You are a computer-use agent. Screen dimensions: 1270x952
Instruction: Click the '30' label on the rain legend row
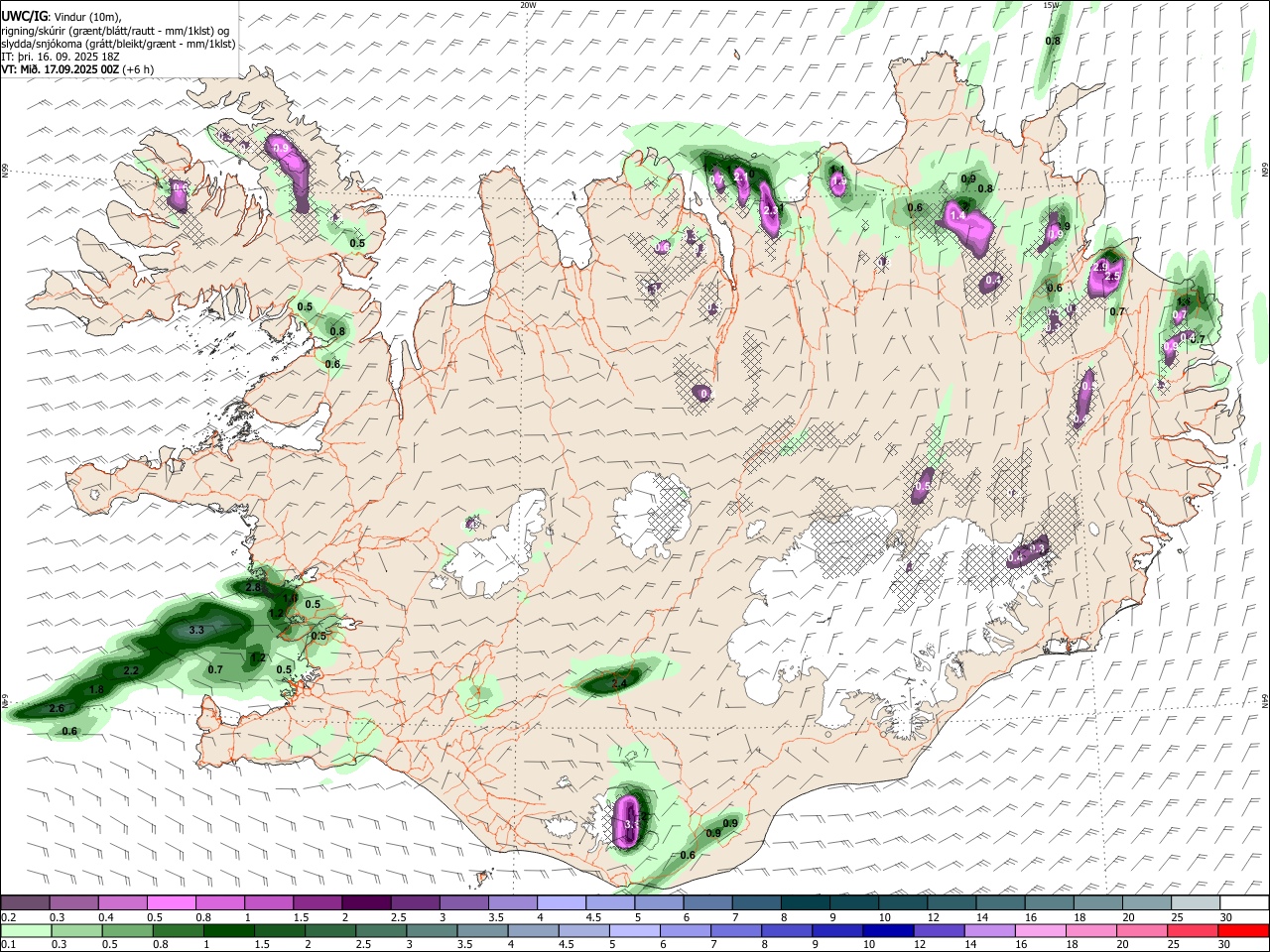click(x=1223, y=944)
